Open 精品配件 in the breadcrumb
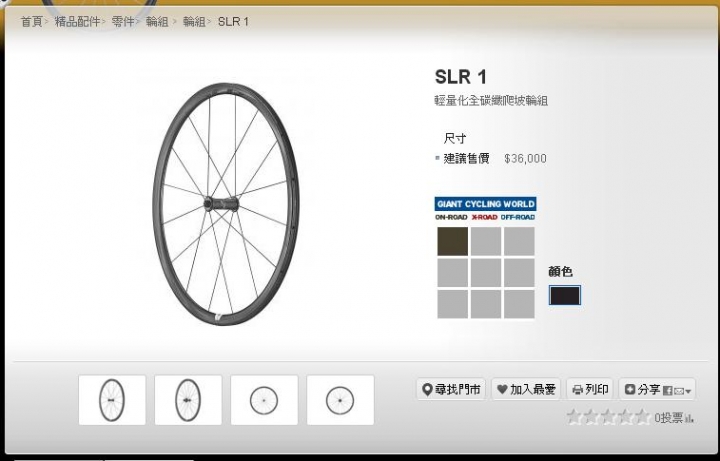The height and width of the screenshot is (461, 720). (x=77, y=22)
